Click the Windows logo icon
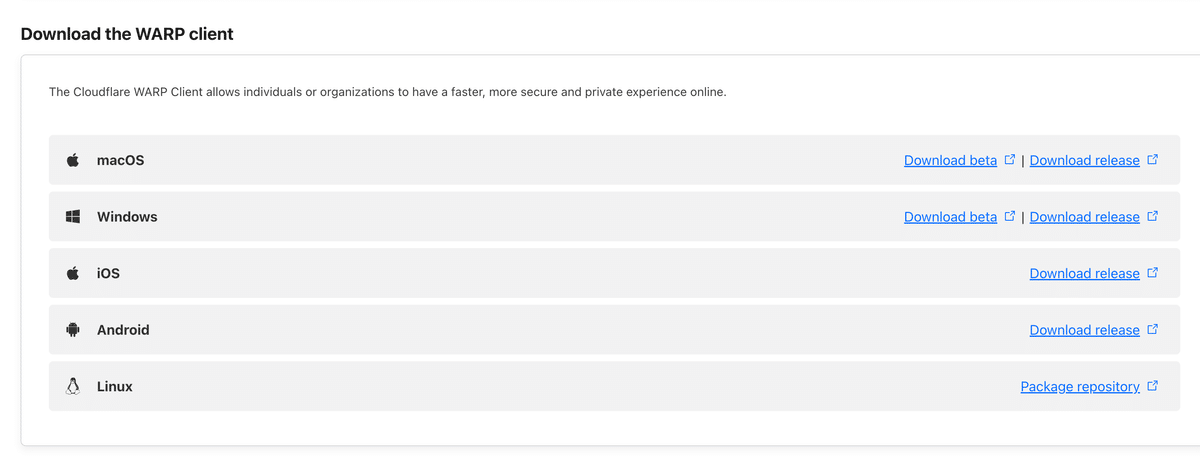This screenshot has height=462, width=1200. [x=73, y=217]
